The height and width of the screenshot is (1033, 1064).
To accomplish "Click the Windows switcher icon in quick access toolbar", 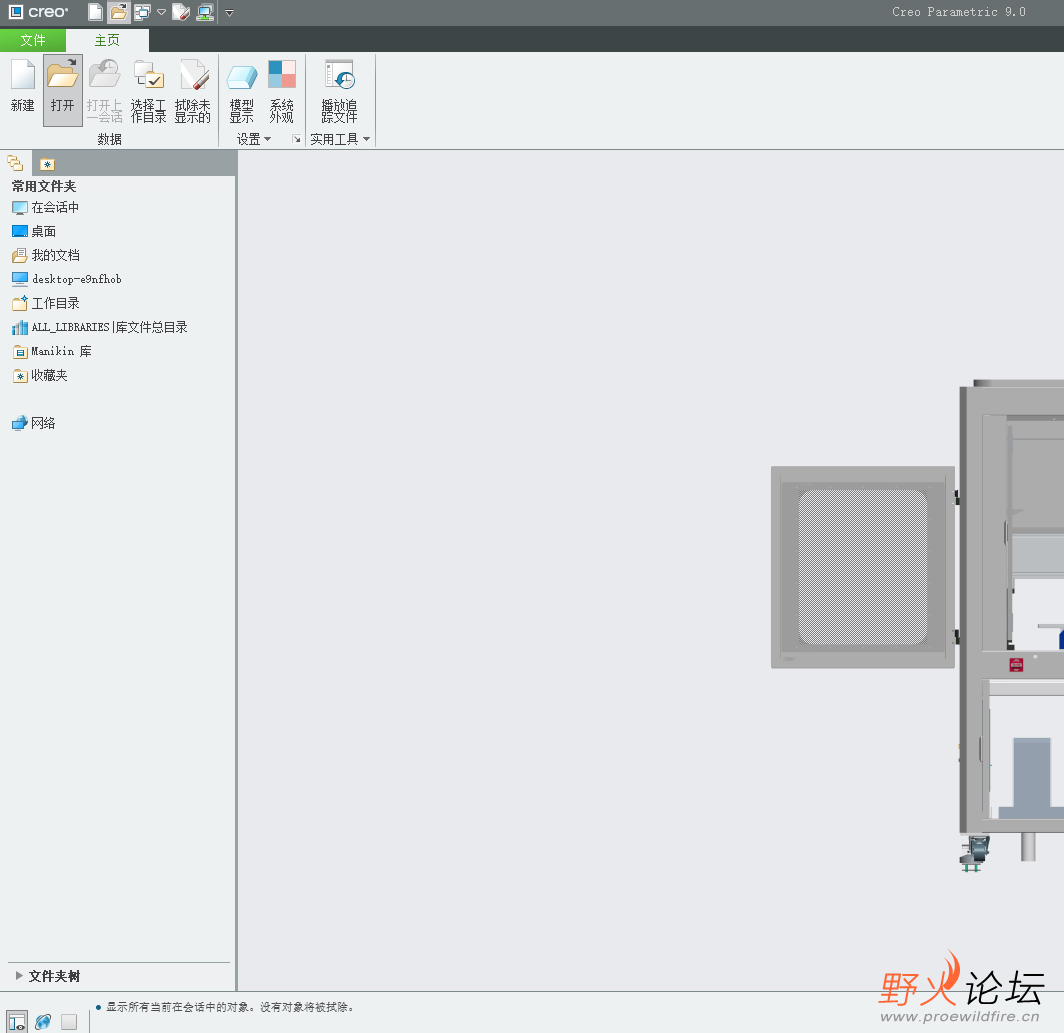I will pos(142,12).
